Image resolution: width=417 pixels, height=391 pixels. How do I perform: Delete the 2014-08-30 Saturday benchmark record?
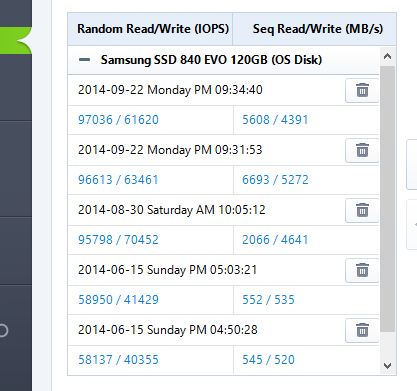coord(362,210)
